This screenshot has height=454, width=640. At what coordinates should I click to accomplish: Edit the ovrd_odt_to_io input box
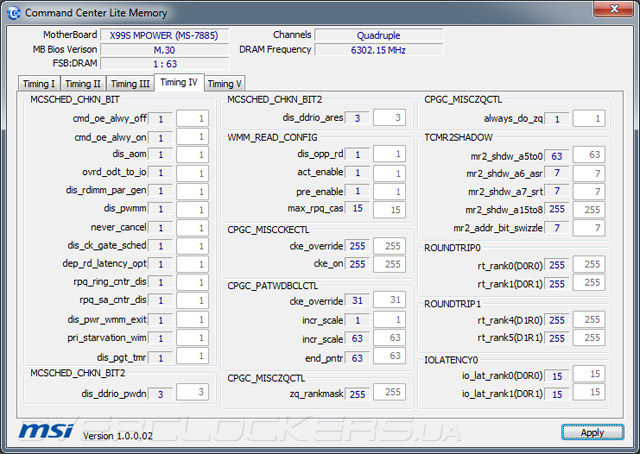193,173
